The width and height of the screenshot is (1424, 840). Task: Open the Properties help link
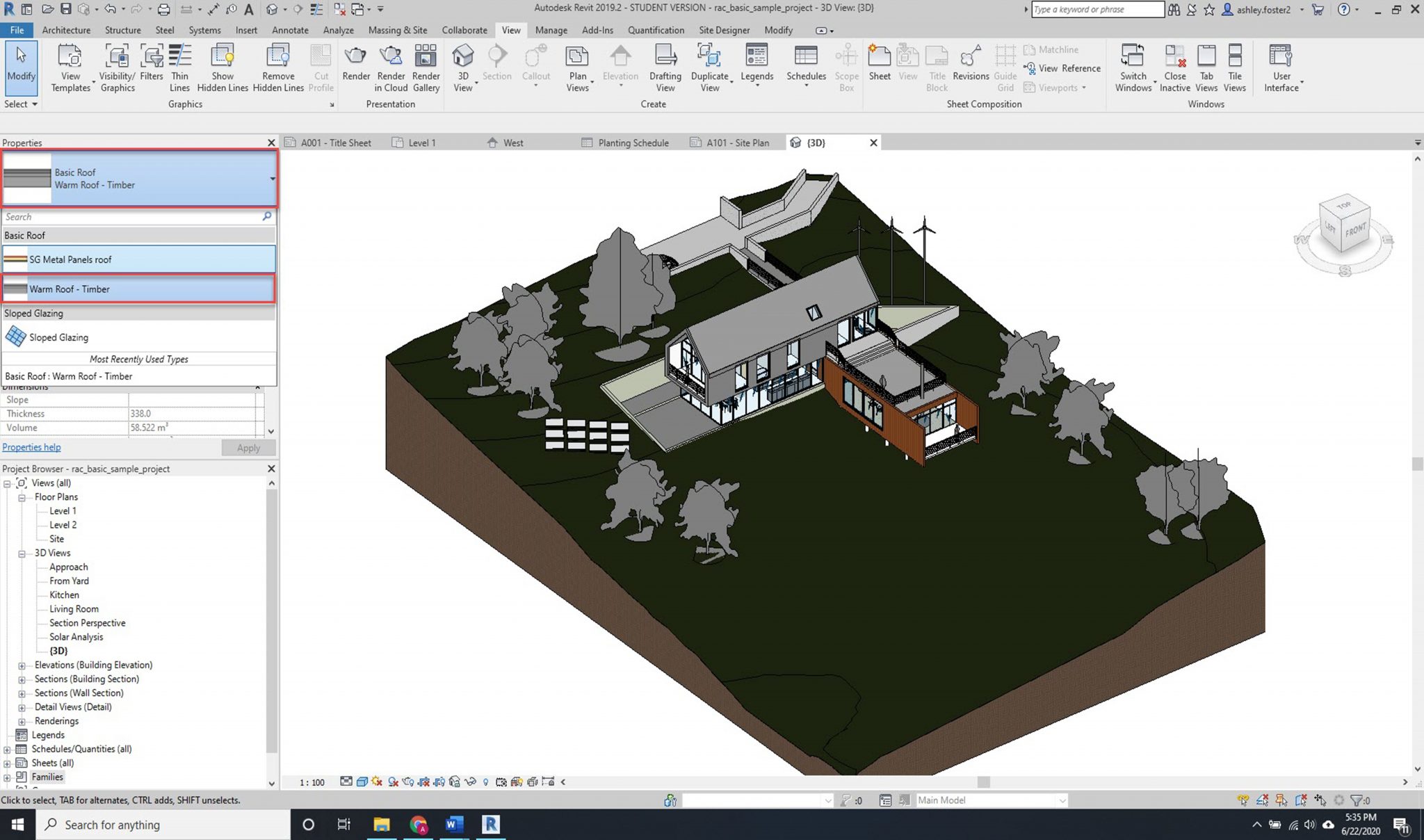tap(31, 447)
